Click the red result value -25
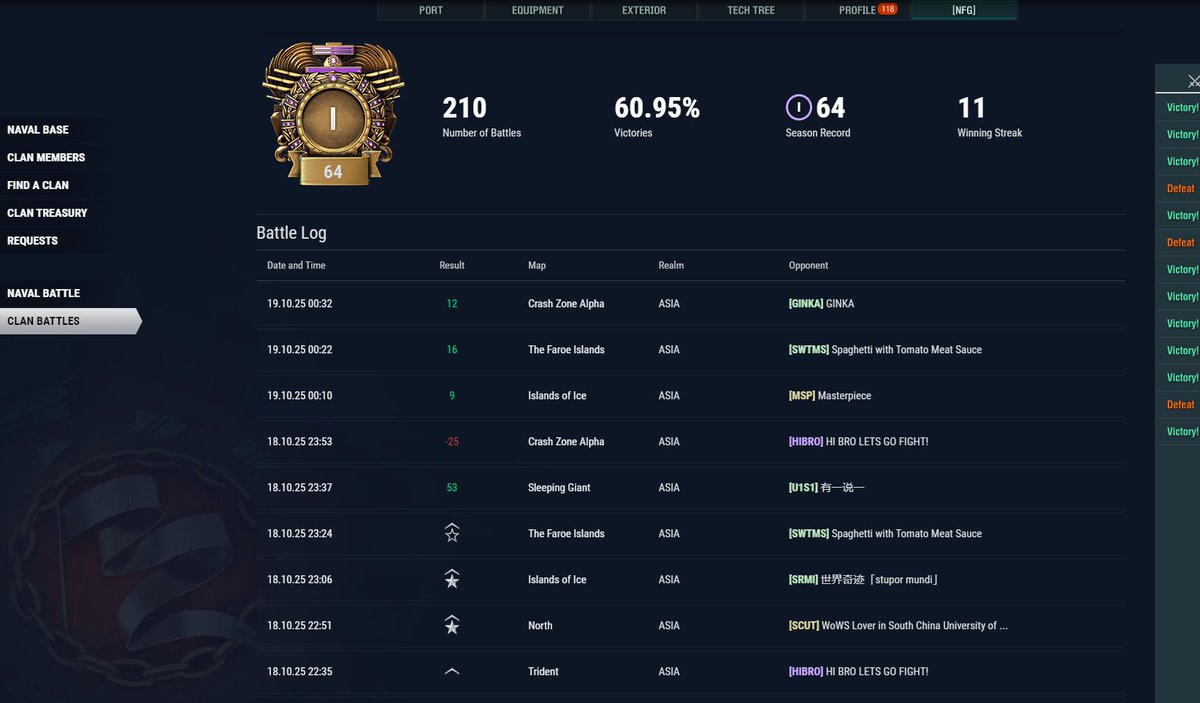The image size is (1200, 703). click(452, 442)
